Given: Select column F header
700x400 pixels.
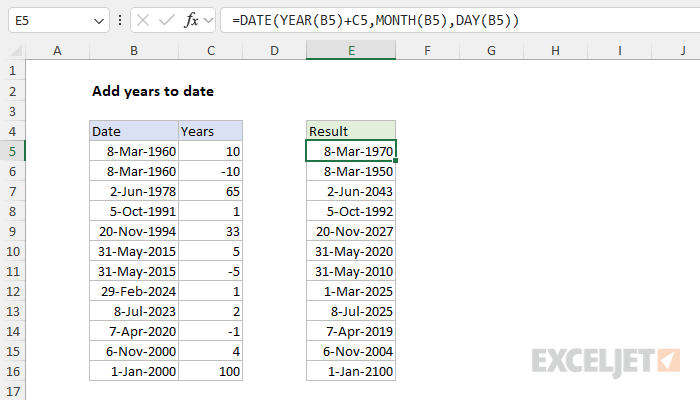Looking at the screenshot, I should (x=428, y=50).
